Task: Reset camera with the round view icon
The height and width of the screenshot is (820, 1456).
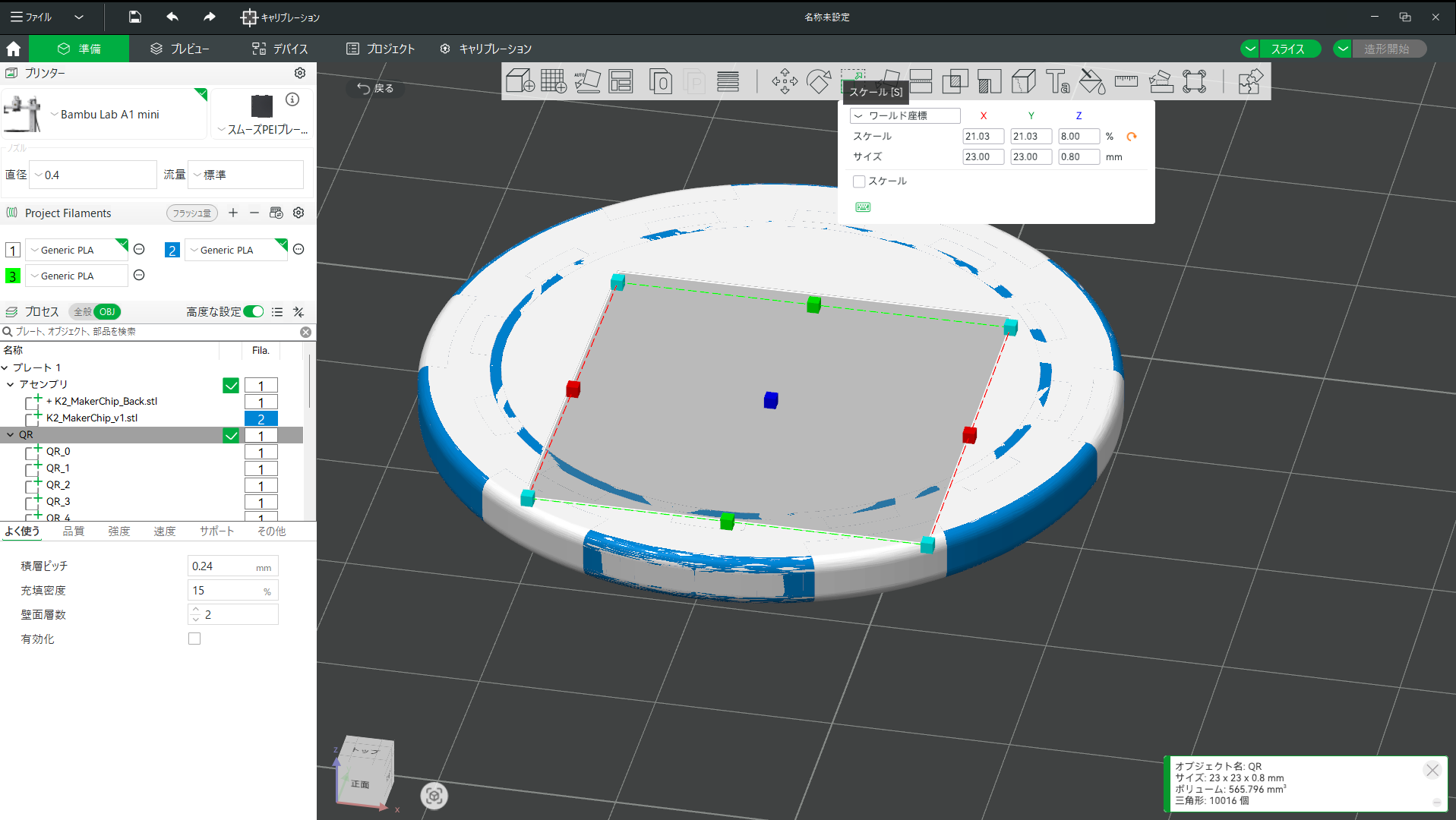Action: pyautogui.click(x=434, y=796)
